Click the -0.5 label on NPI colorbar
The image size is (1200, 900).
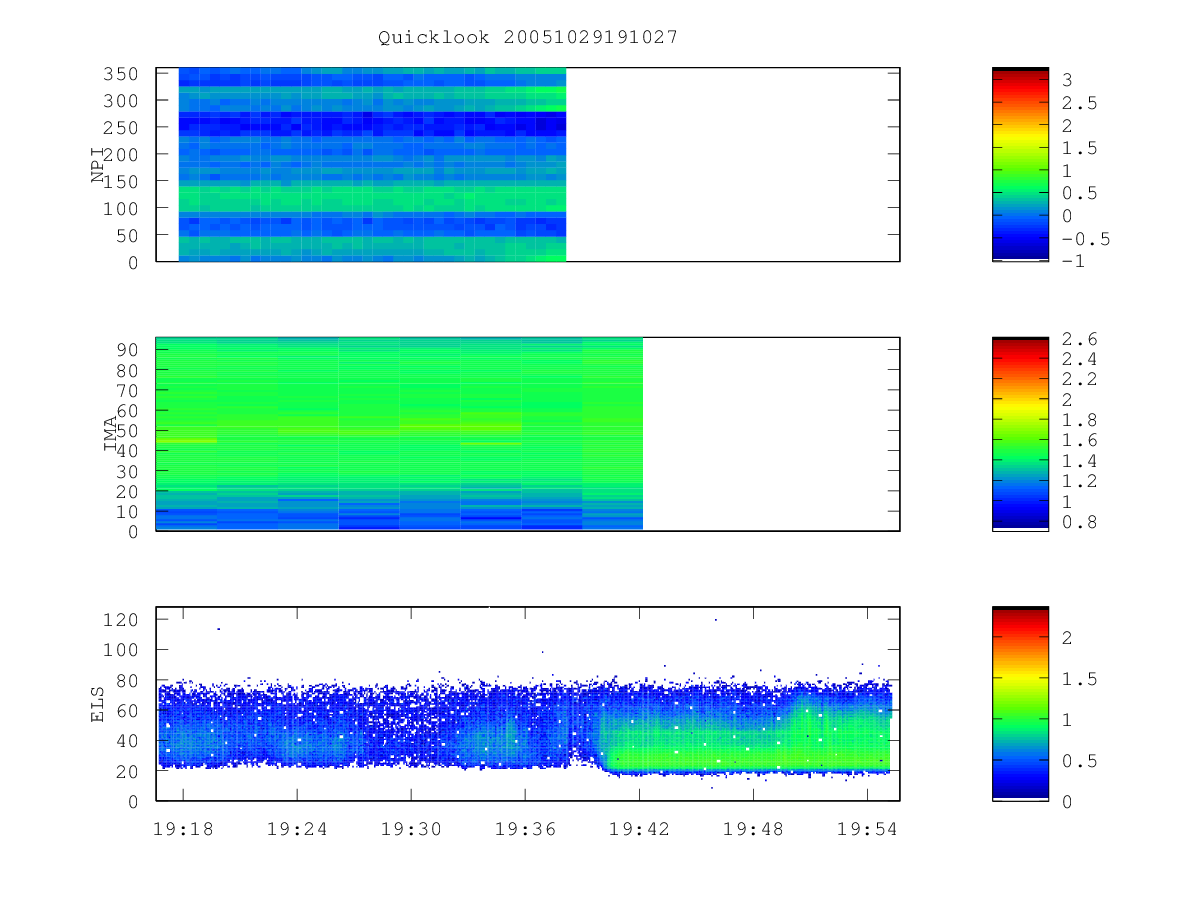1085,239
